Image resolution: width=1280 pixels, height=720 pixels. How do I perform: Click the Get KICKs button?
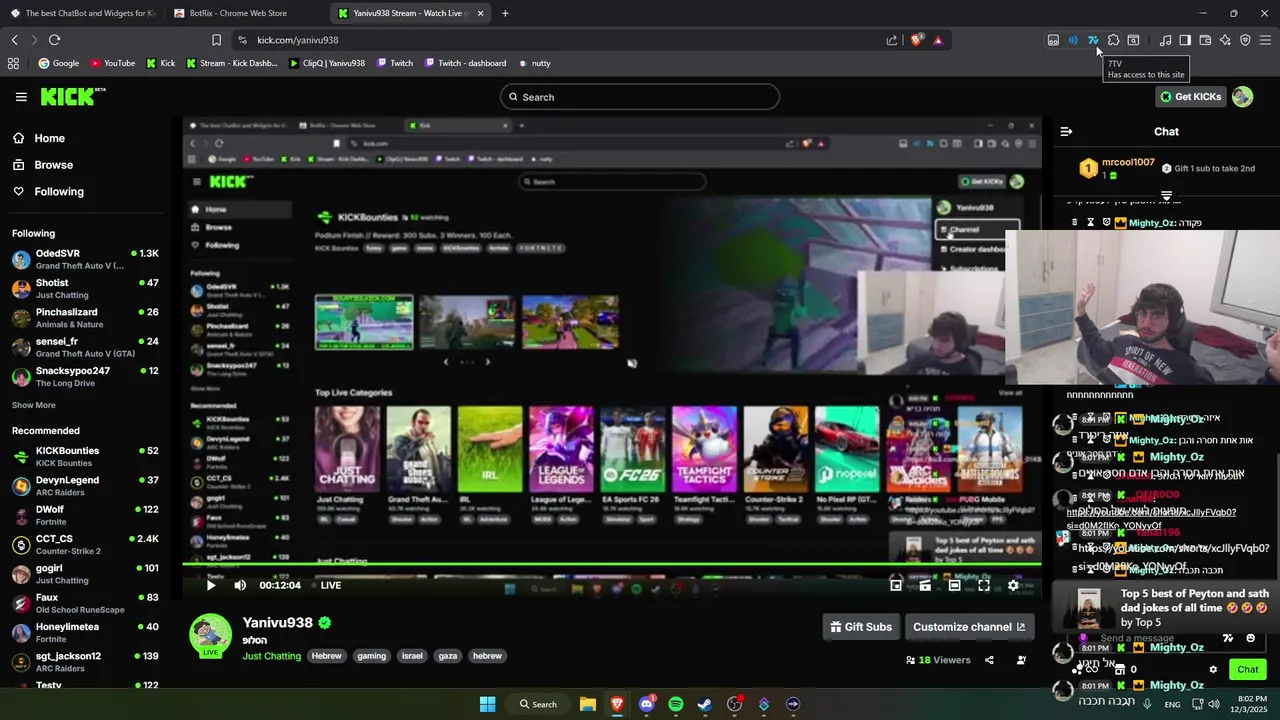pos(1191,97)
